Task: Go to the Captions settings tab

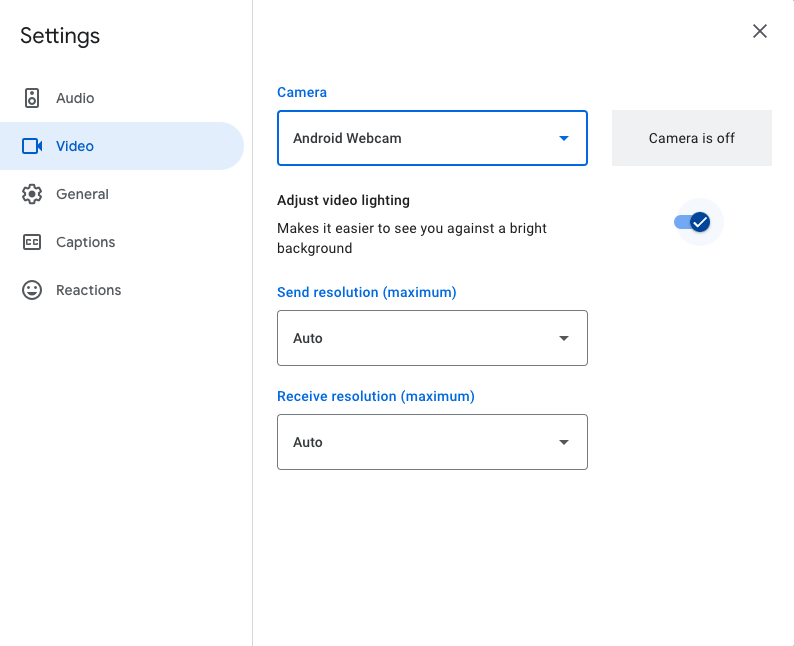Action: [85, 242]
